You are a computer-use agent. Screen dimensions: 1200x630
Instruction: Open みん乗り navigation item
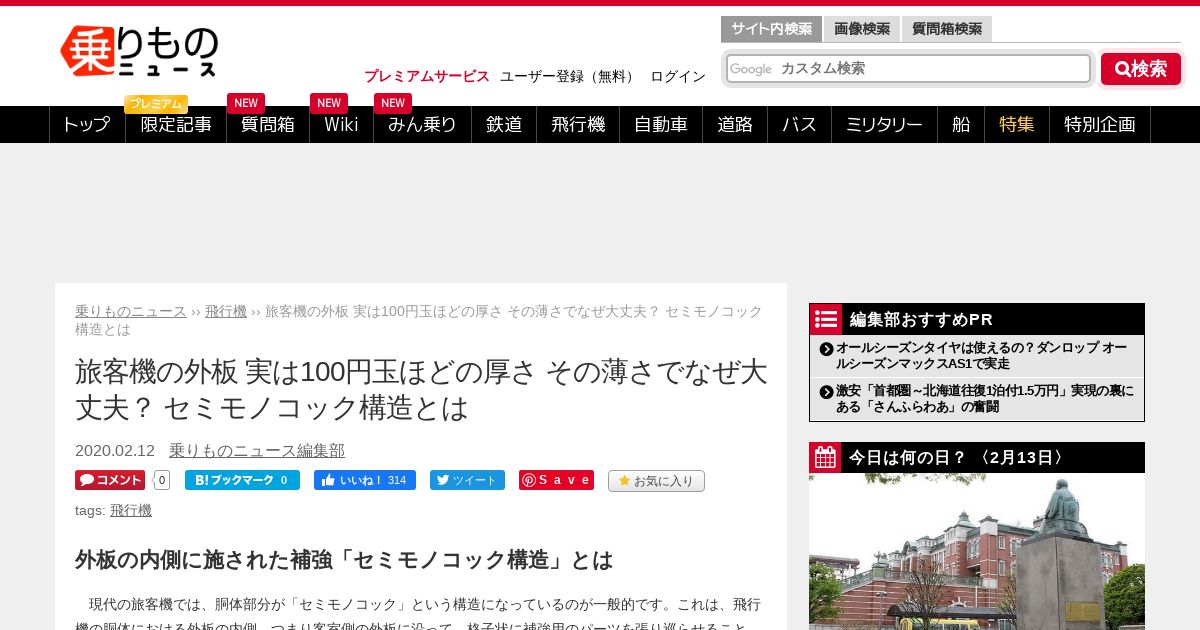coord(422,124)
